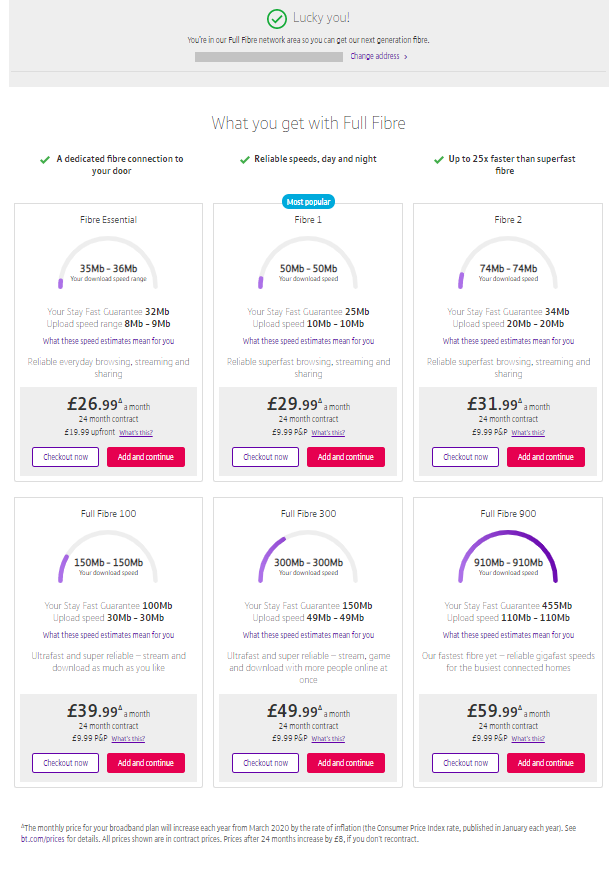Checkout now for Fibre Essential

66,457
